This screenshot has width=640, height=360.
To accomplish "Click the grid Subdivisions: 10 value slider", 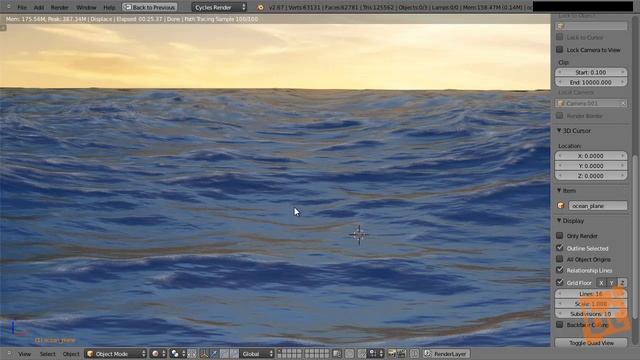I will point(591,314).
